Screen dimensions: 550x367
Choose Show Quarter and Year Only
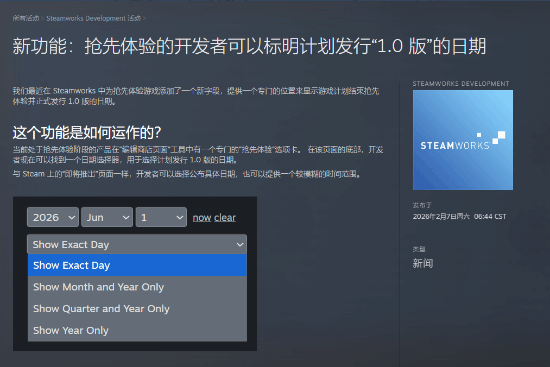[x=137, y=309]
